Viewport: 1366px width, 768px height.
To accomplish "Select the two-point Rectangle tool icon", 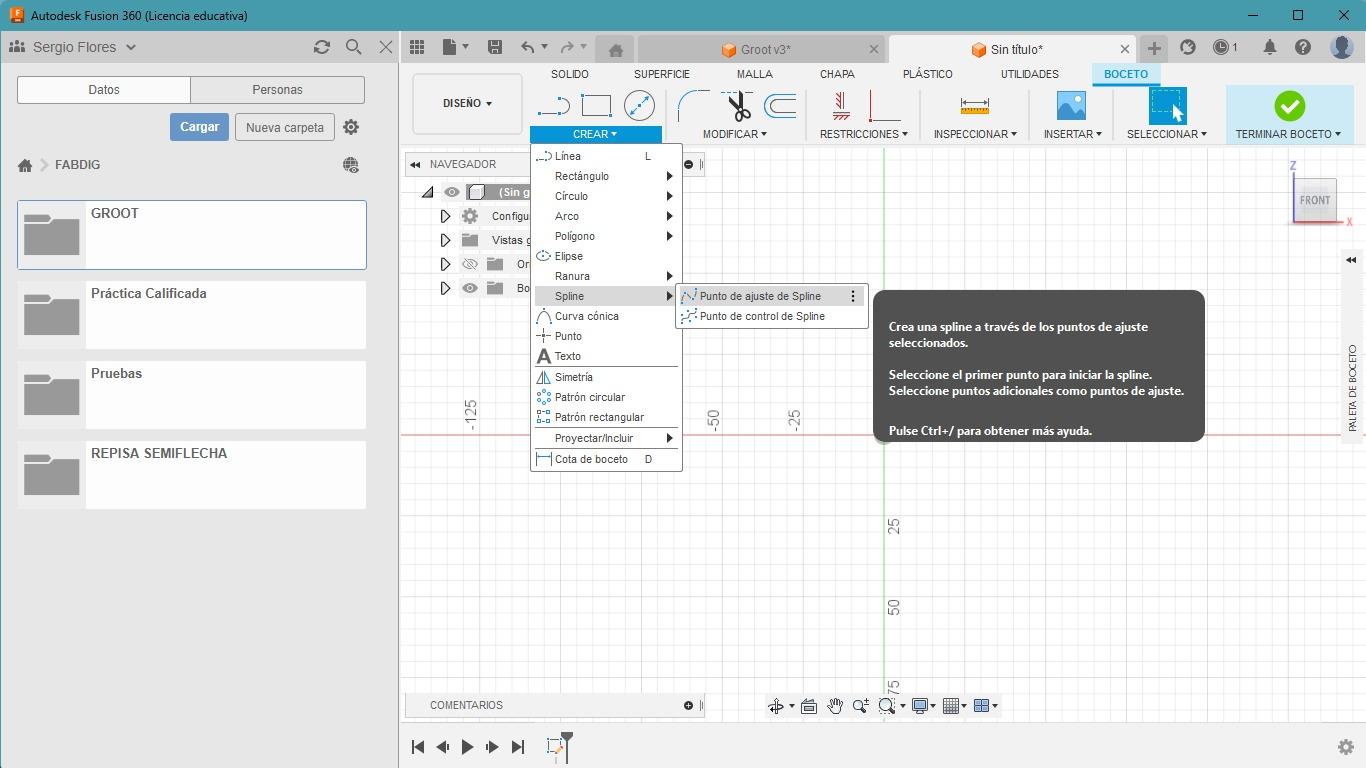I will point(596,105).
